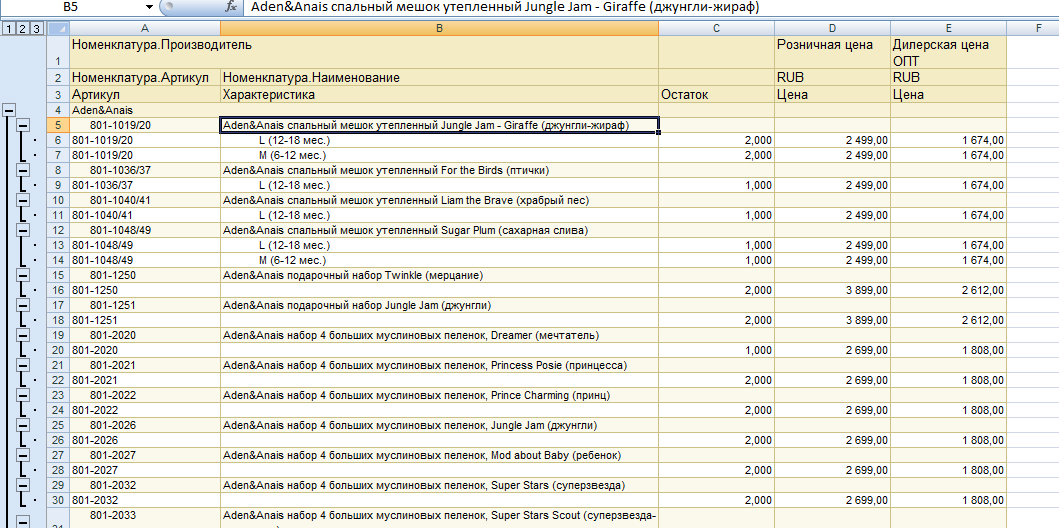The width and height of the screenshot is (1059, 528).
Task: Click the 'Остаток' header cell
Action: click(x=716, y=95)
